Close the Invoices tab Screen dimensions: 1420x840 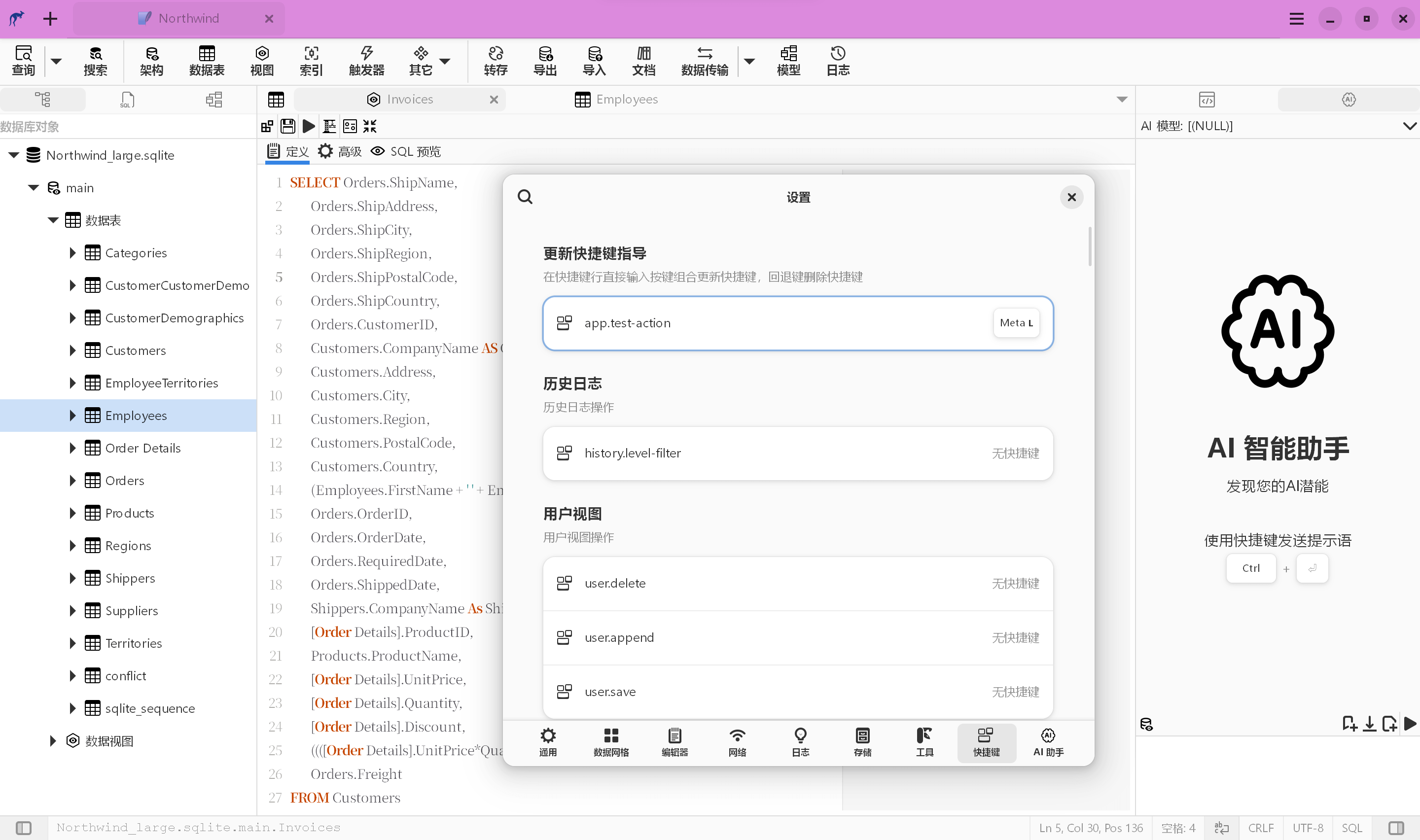click(x=494, y=100)
